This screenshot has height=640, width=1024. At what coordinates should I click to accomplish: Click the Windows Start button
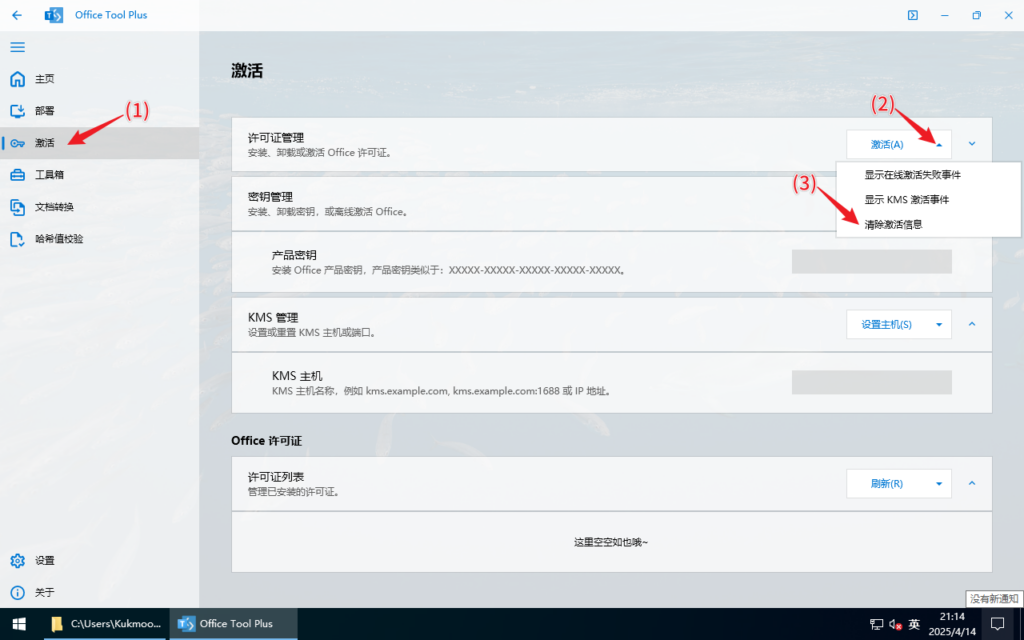(x=18, y=624)
